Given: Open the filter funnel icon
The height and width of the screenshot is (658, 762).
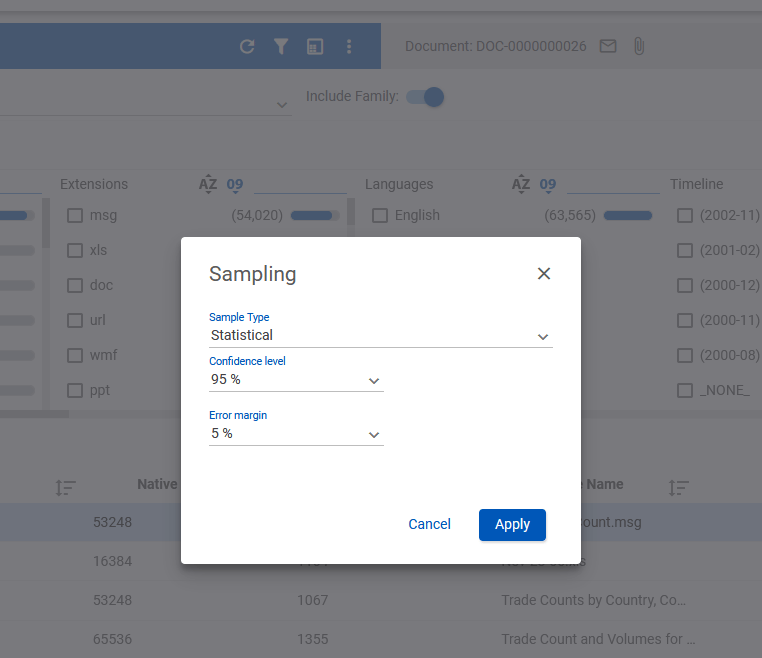Looking at the screenshot, I should [x=281, y=47].
